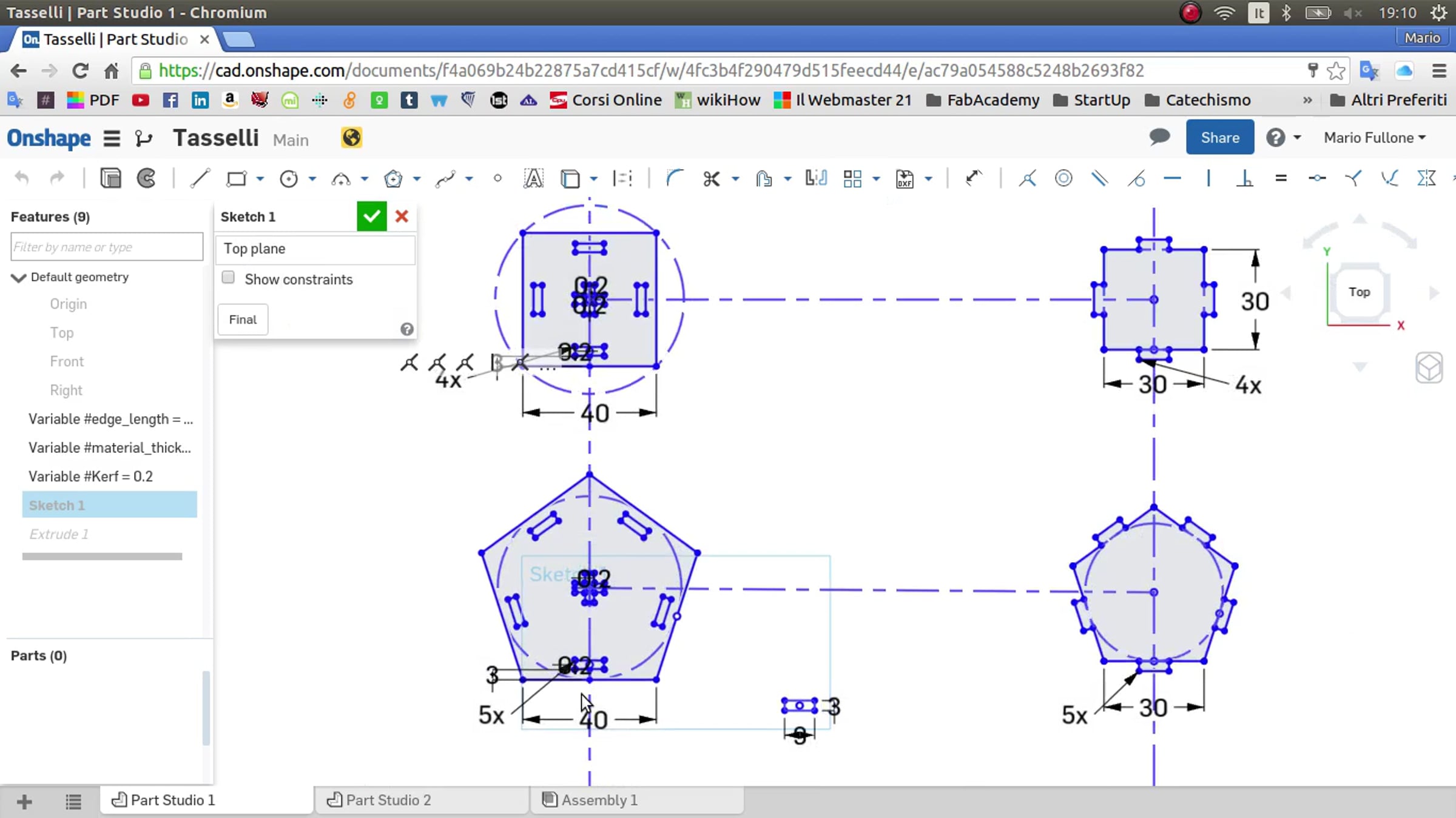Screen dimensions: 1456x818
Task: Click the Final button in Sketch dialog
Action: point(243,320)
